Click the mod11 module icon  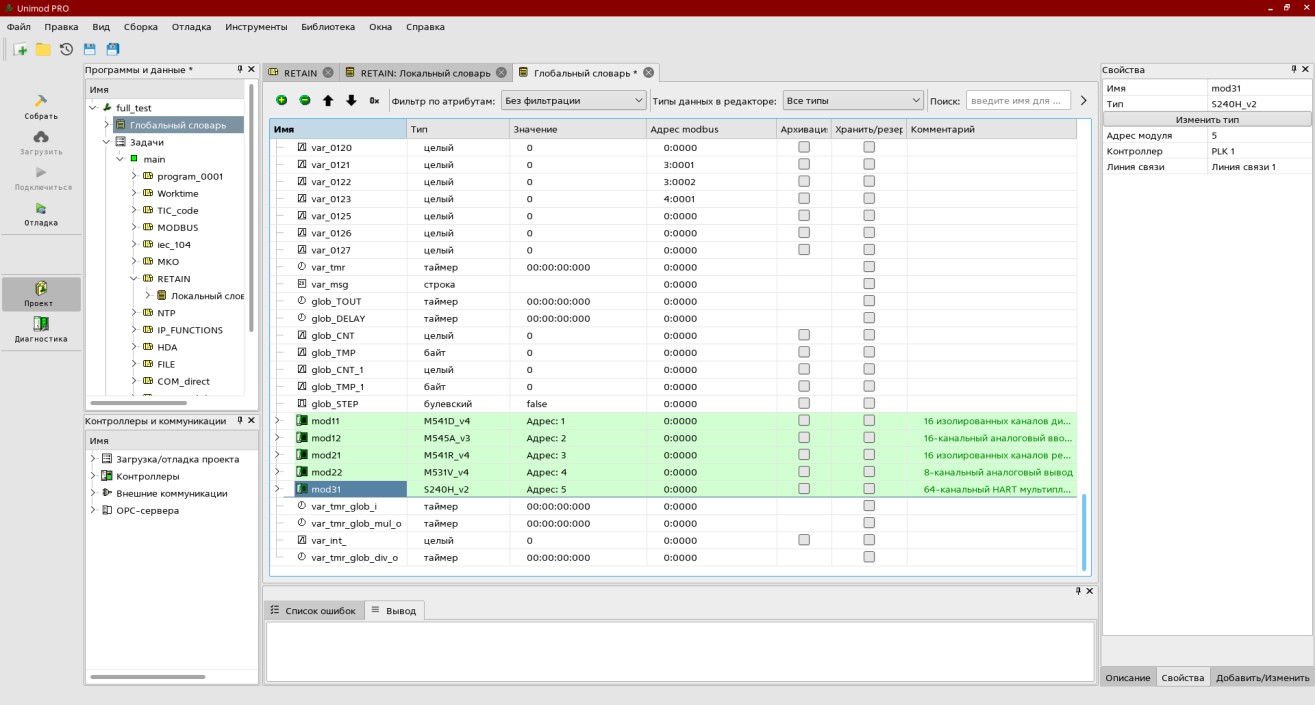[x=302, y=421]
